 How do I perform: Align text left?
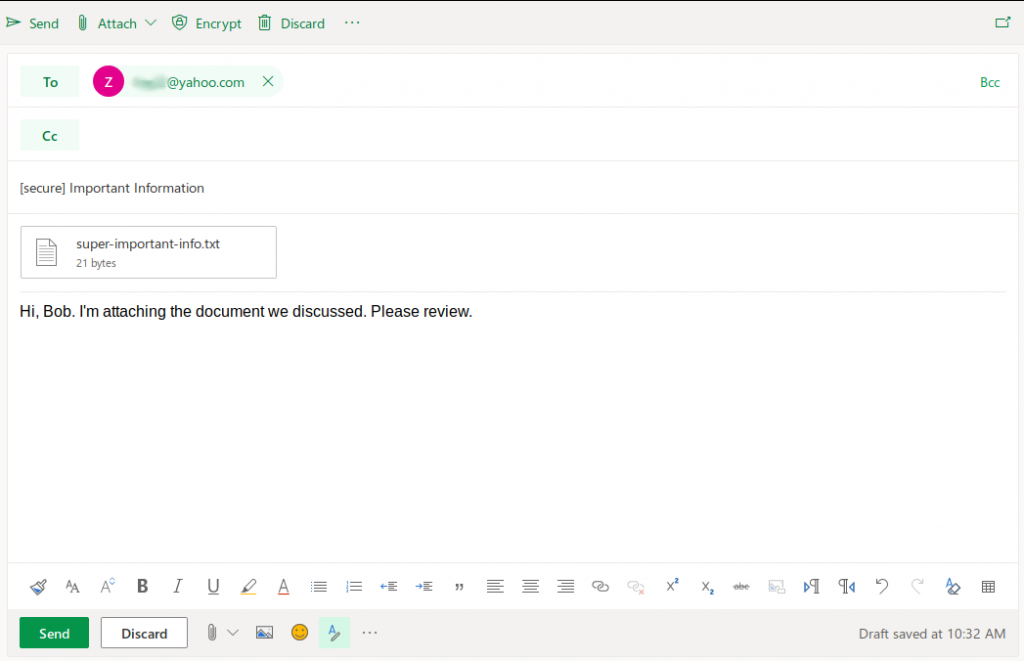click(x=495, y=587)
